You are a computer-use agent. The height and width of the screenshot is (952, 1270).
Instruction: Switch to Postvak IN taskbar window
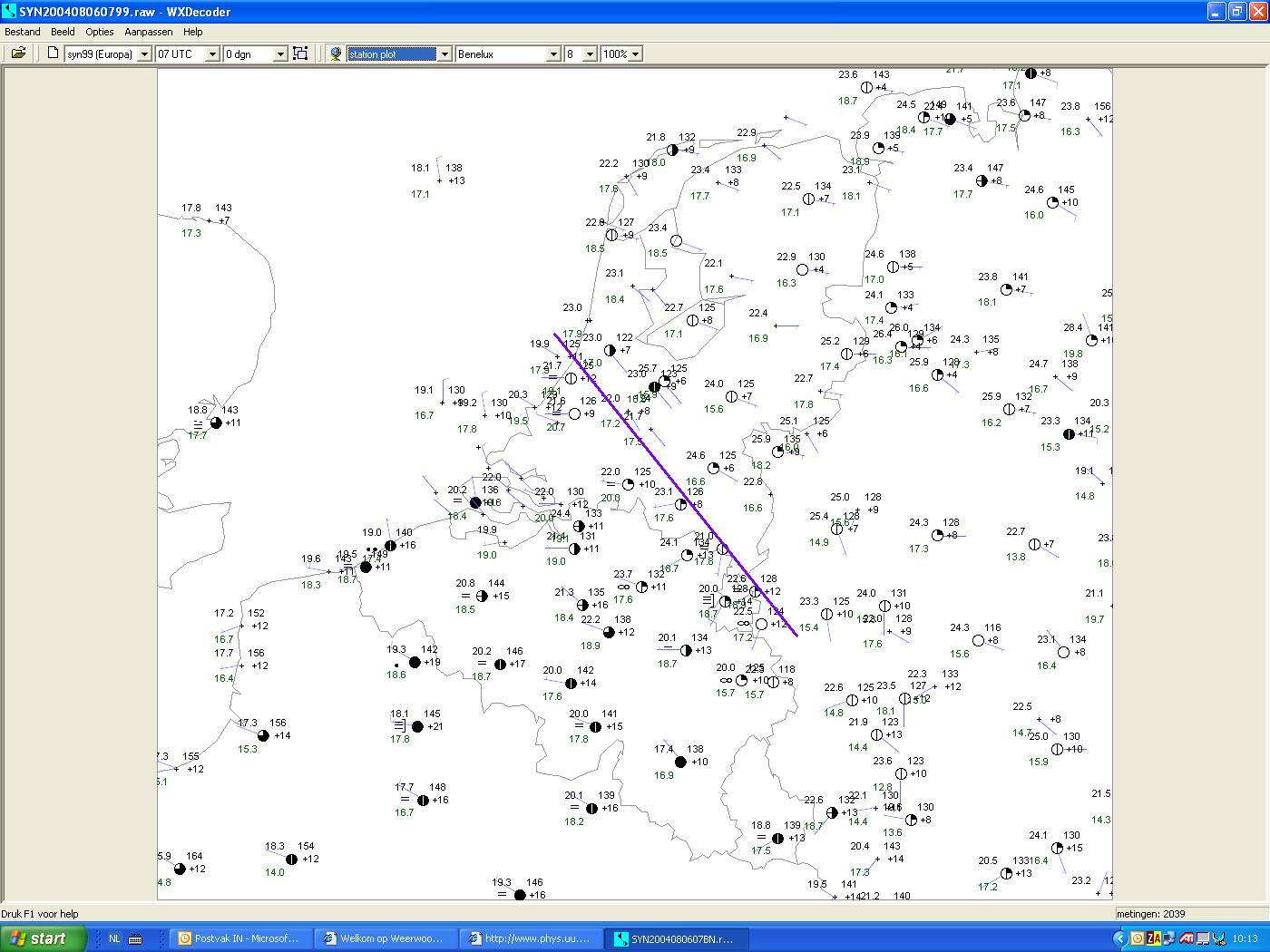click(x=239, y=938)
